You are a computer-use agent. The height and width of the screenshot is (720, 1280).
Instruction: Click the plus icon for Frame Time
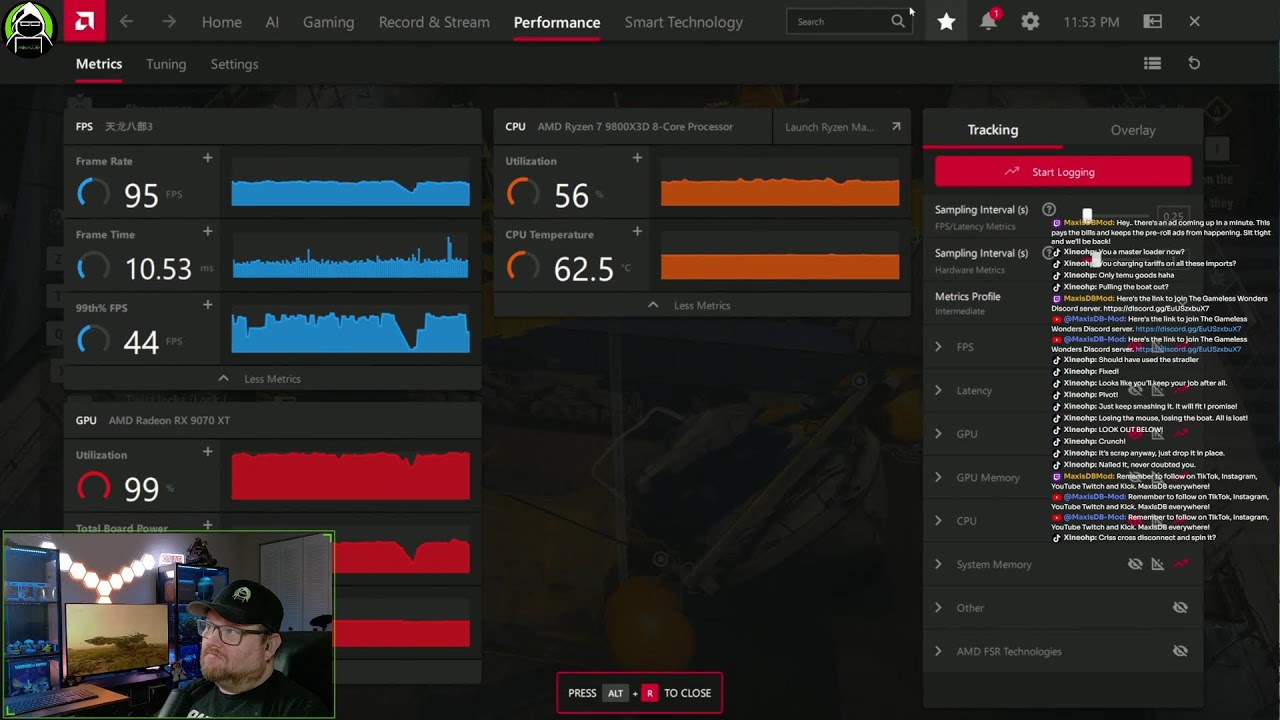208,232
